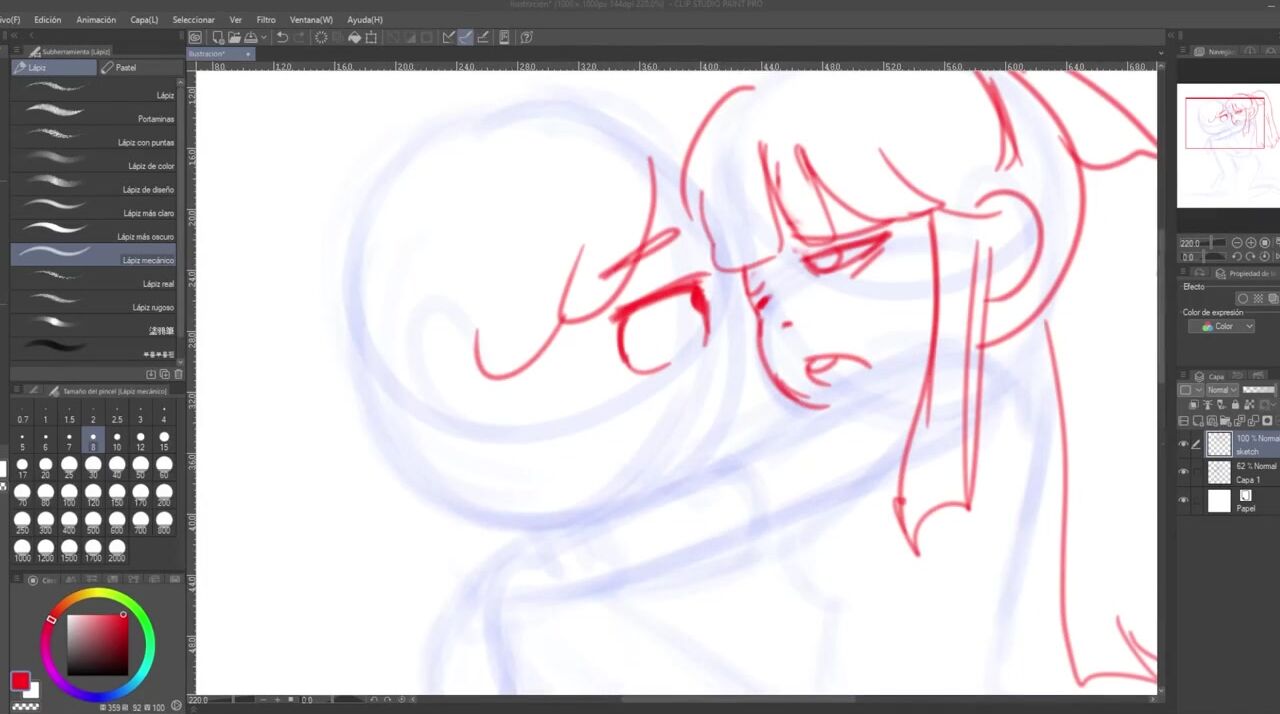
Task: Click the Clear layer sparkle icon
Action: tap(321, 38)
